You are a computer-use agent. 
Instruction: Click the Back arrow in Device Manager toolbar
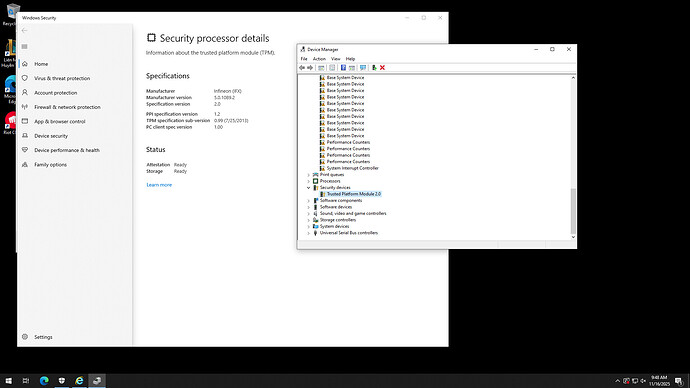click(x=302, y=68)
